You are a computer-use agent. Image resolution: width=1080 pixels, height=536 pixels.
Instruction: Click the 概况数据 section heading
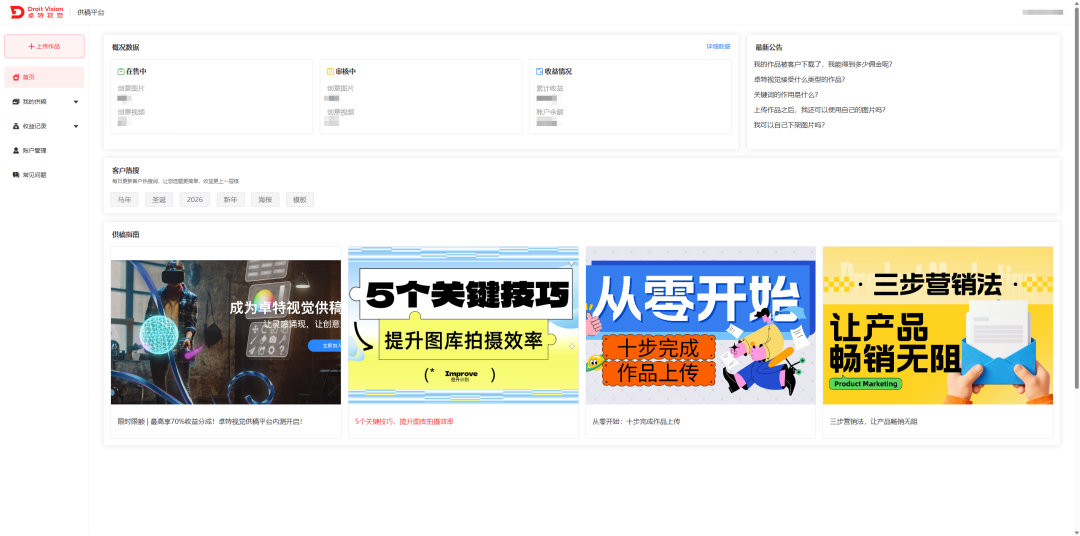(125, 48)
